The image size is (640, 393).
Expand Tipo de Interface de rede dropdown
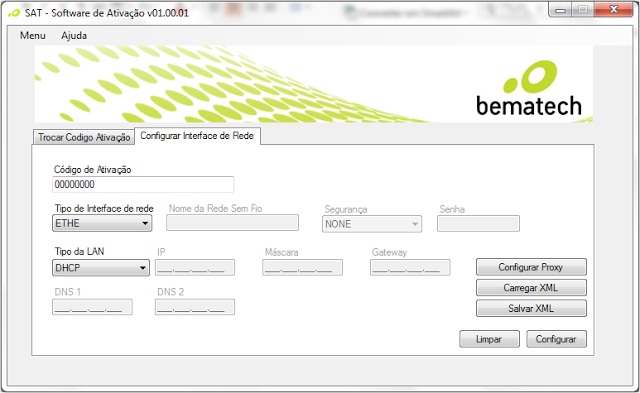pos(102,223)
